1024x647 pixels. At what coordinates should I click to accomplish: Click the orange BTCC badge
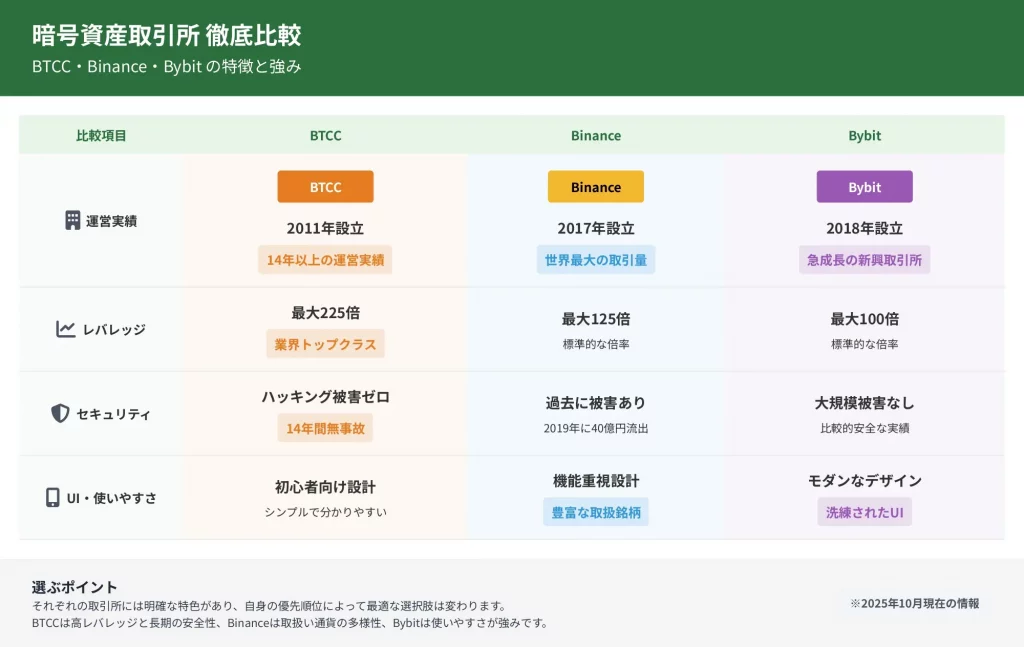325,187
